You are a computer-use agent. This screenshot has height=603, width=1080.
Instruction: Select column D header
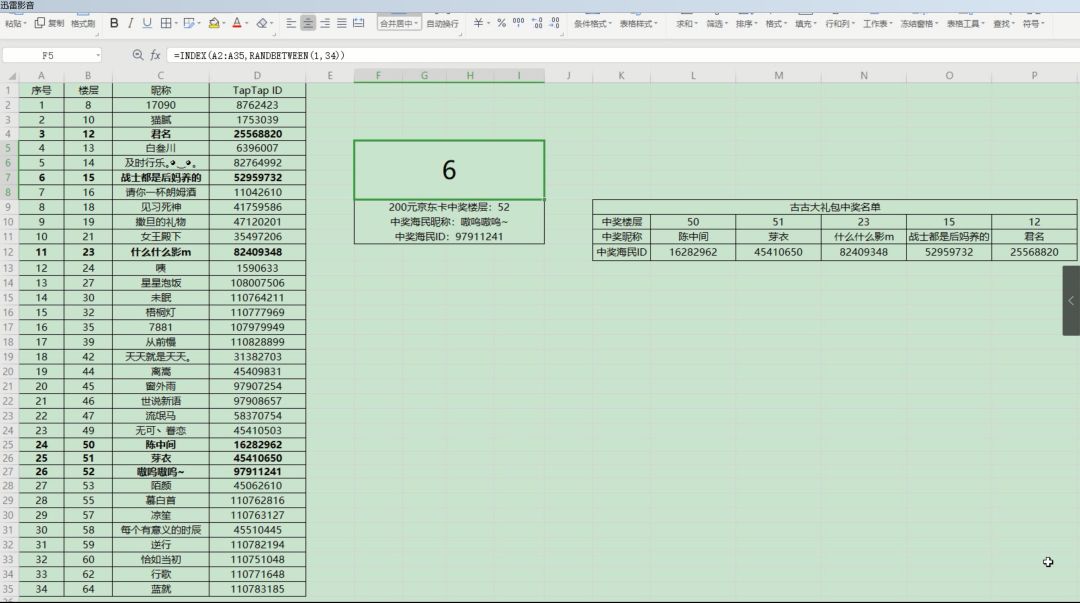pyautogui.click(x=257, y=76)
